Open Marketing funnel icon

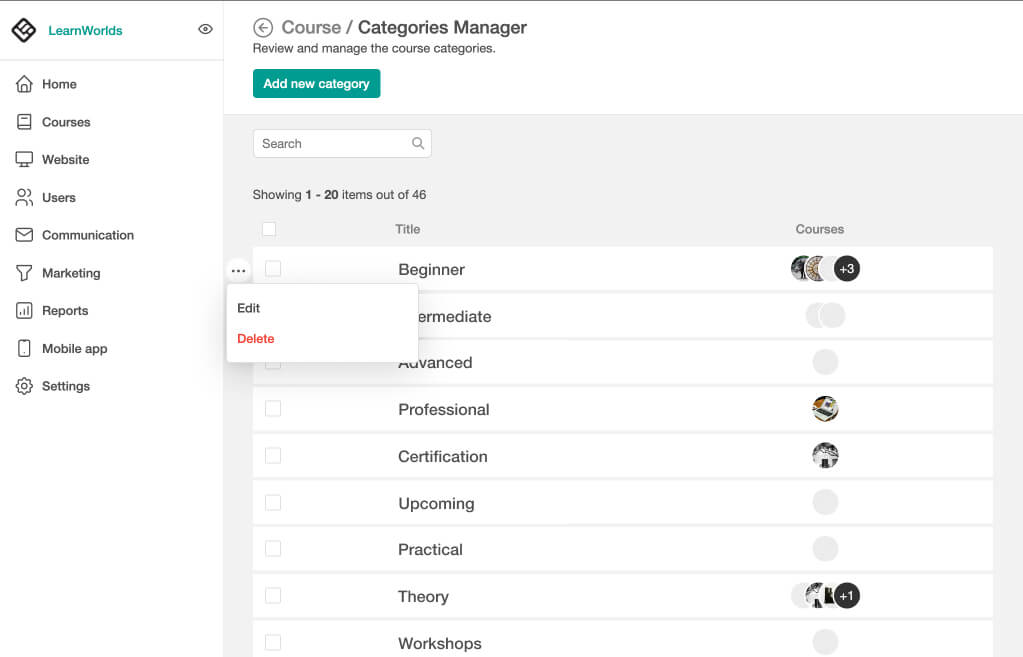24,273
